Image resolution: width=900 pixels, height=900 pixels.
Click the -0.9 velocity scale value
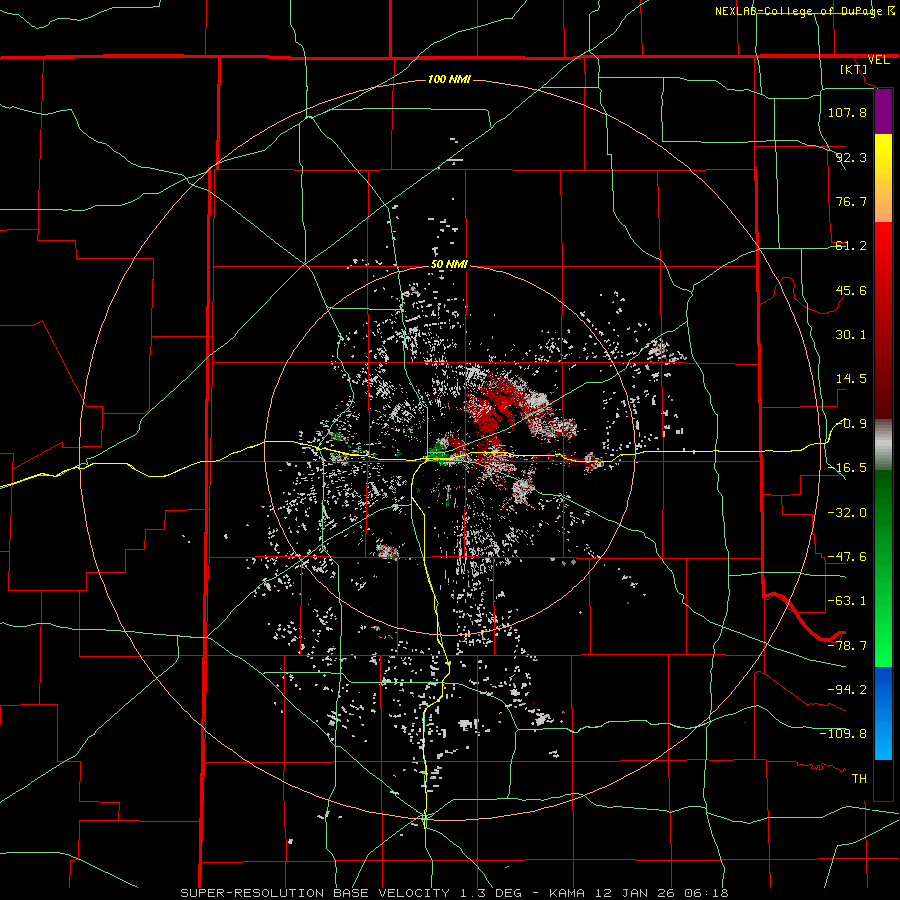point(852,424)
